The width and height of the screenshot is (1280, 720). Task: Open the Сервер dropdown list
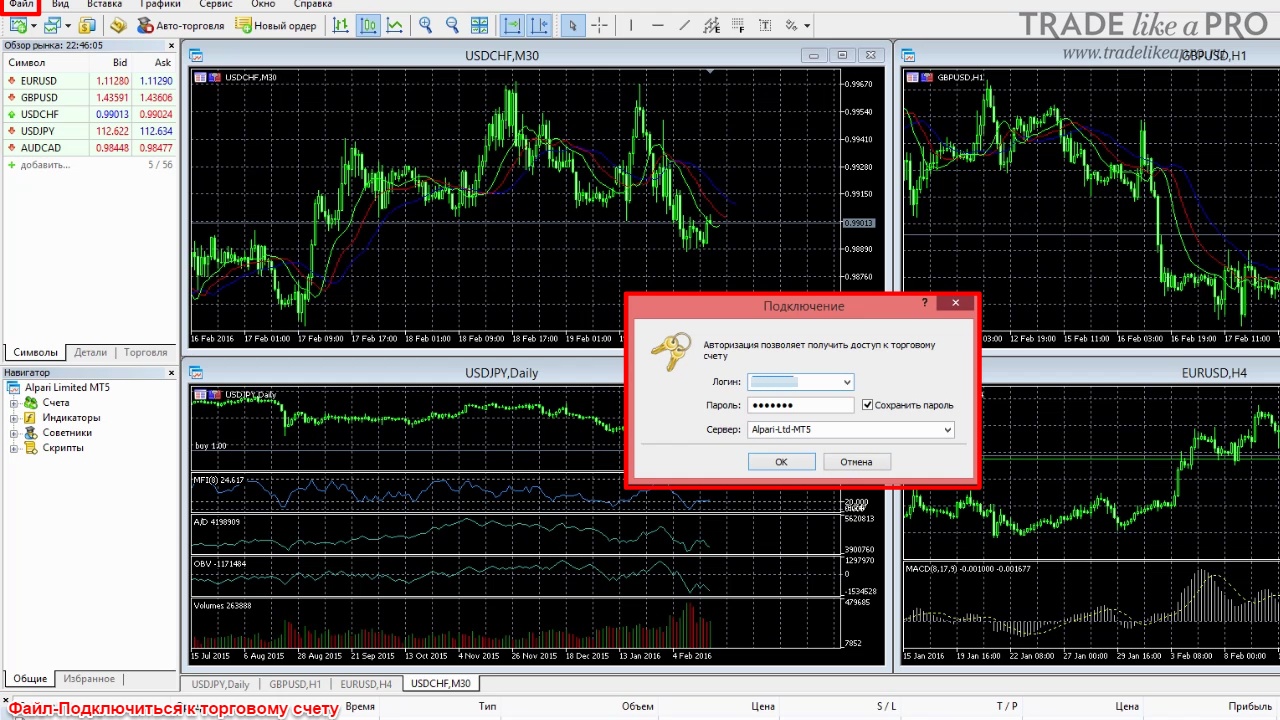click(x=947, y=430)
